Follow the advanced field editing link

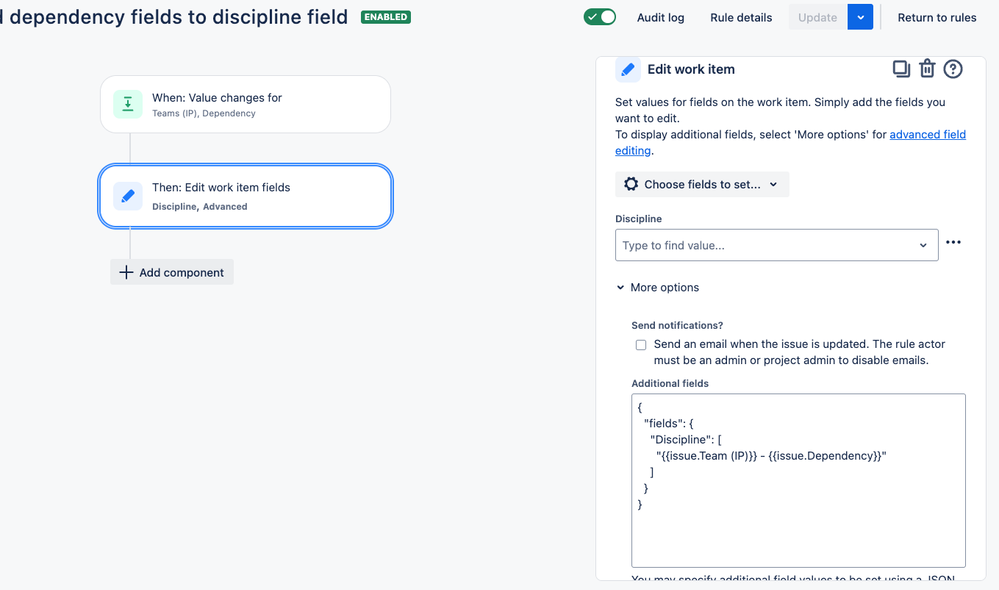(x=790, y=142)
